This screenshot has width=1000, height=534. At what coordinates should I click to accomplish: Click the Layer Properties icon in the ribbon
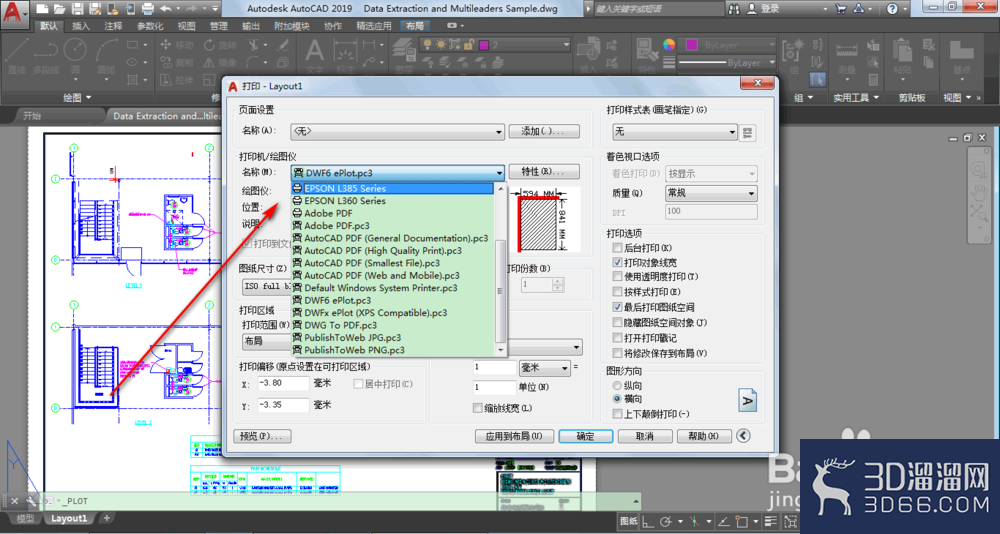[x=403, y=56]
